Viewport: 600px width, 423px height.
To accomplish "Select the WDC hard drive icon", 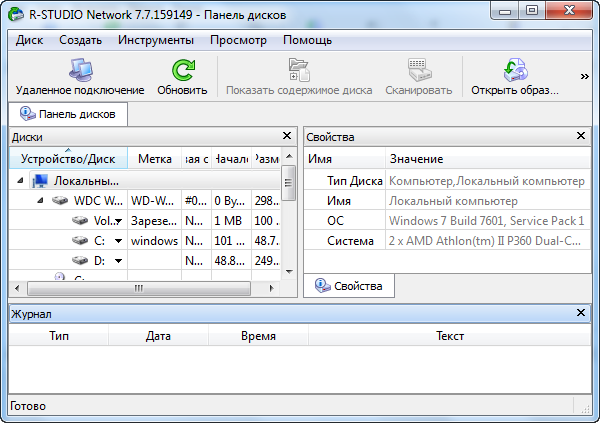I will click(60, 200).
